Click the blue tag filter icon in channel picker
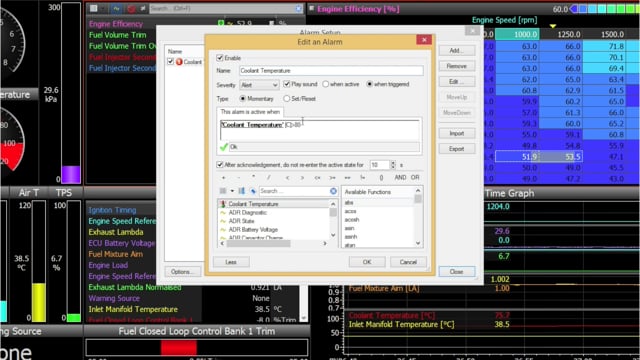 point(253,191)
